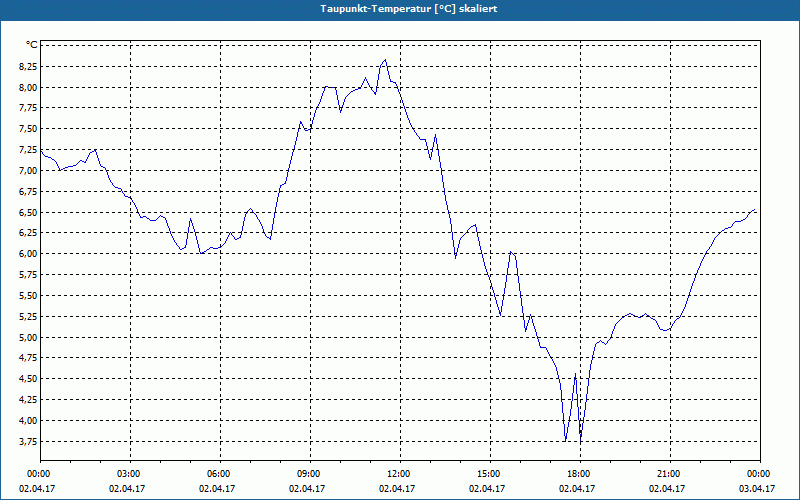Click the 21:00 time label
800x500 pixels.
click(668, 474)
